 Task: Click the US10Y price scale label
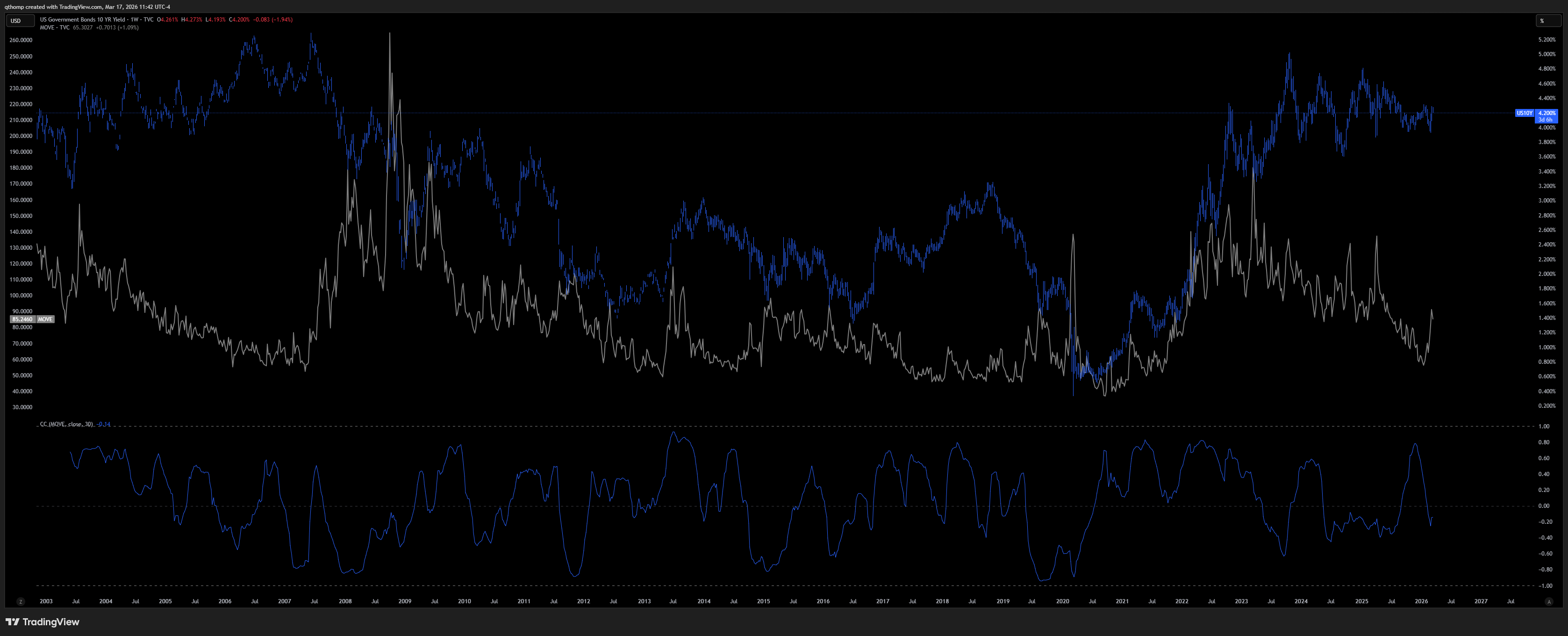pos(1524,113)
